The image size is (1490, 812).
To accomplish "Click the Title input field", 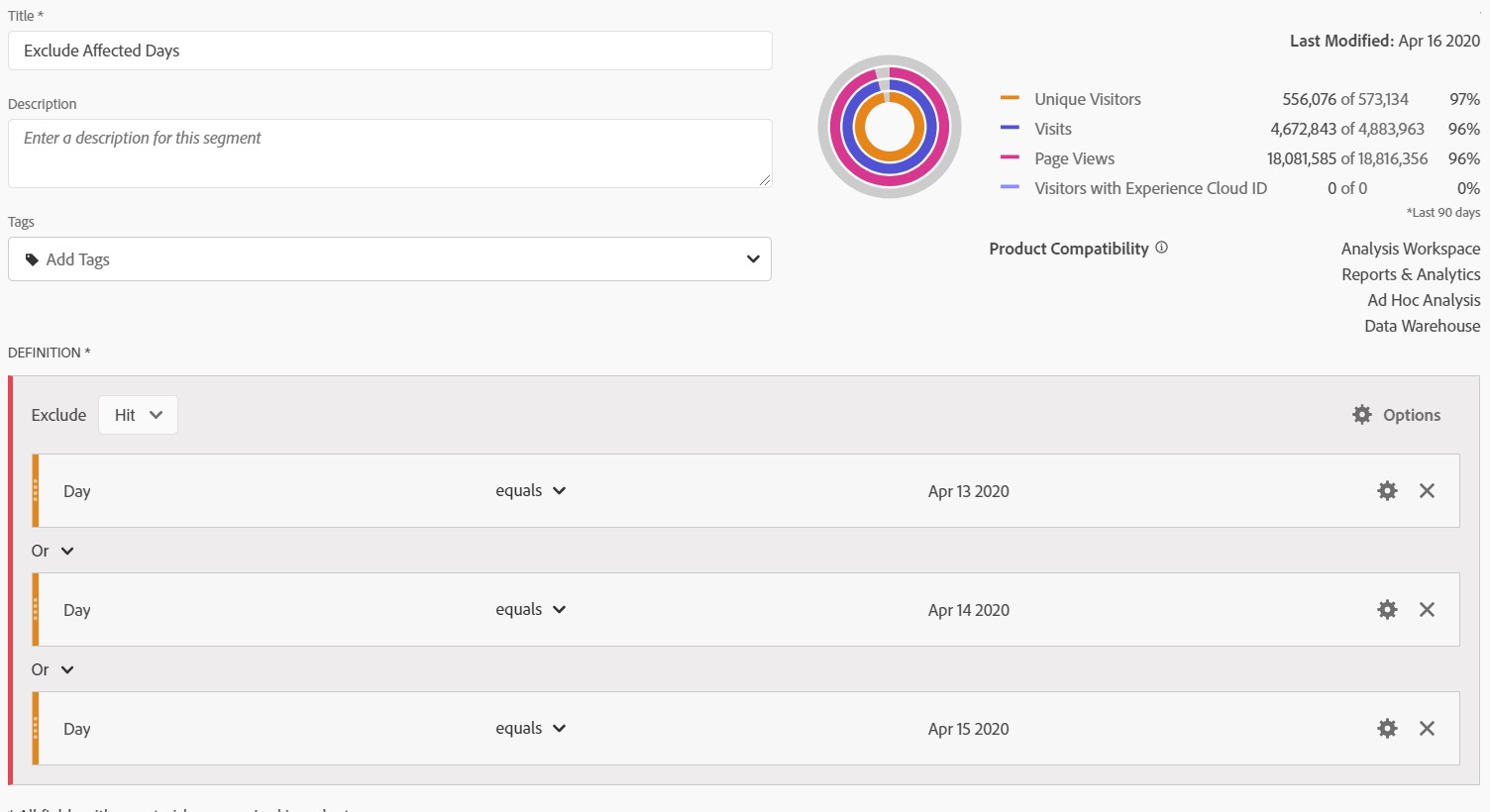I will click(389, 51).
